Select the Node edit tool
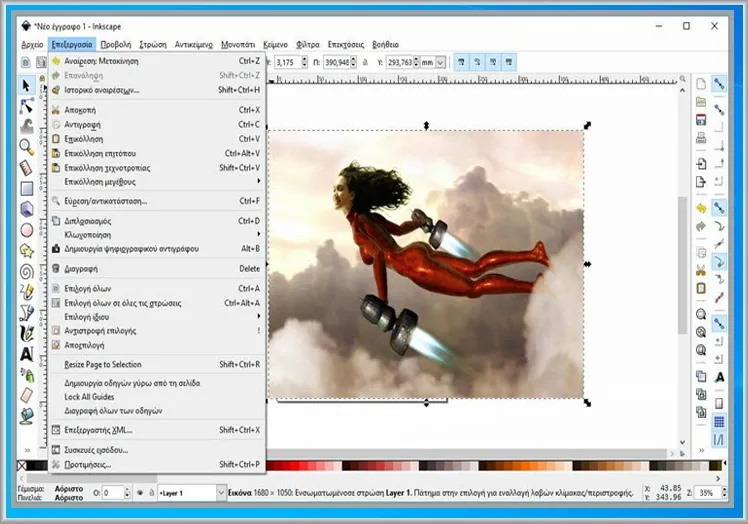748x524 pixels. (27, 106)
